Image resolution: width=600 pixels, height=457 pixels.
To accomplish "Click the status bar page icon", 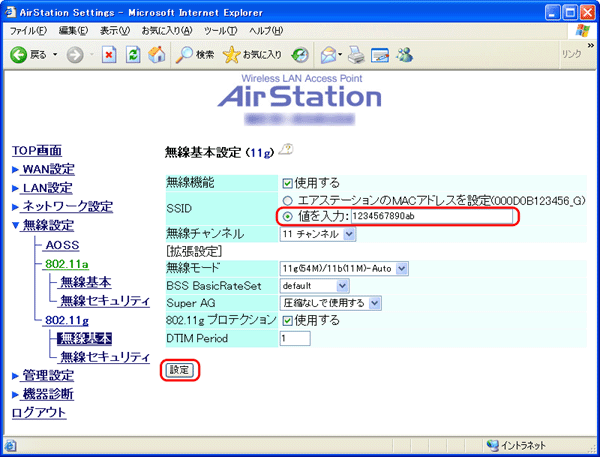I will click(10, 446).
